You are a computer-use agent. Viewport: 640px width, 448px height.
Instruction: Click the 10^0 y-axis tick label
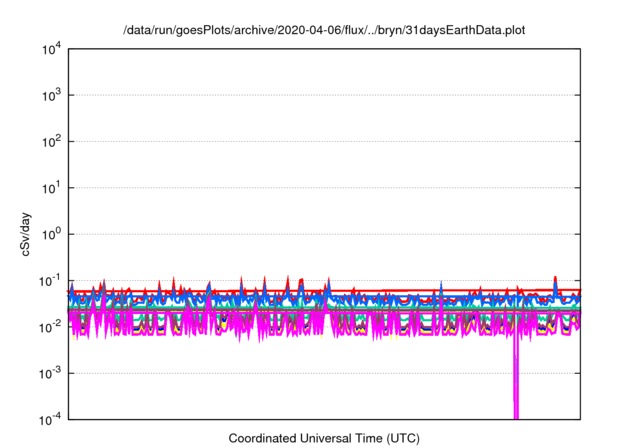[x=50, y=233]
